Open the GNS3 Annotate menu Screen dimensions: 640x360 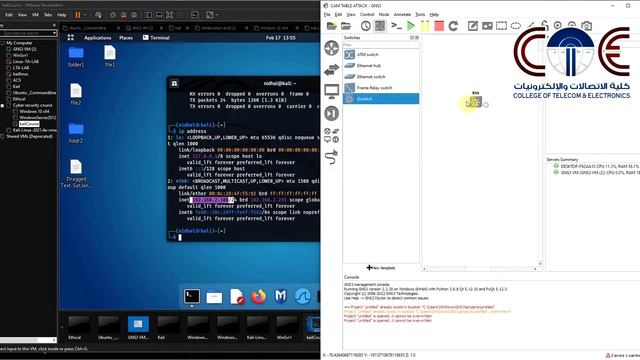(x=402, y=14)
